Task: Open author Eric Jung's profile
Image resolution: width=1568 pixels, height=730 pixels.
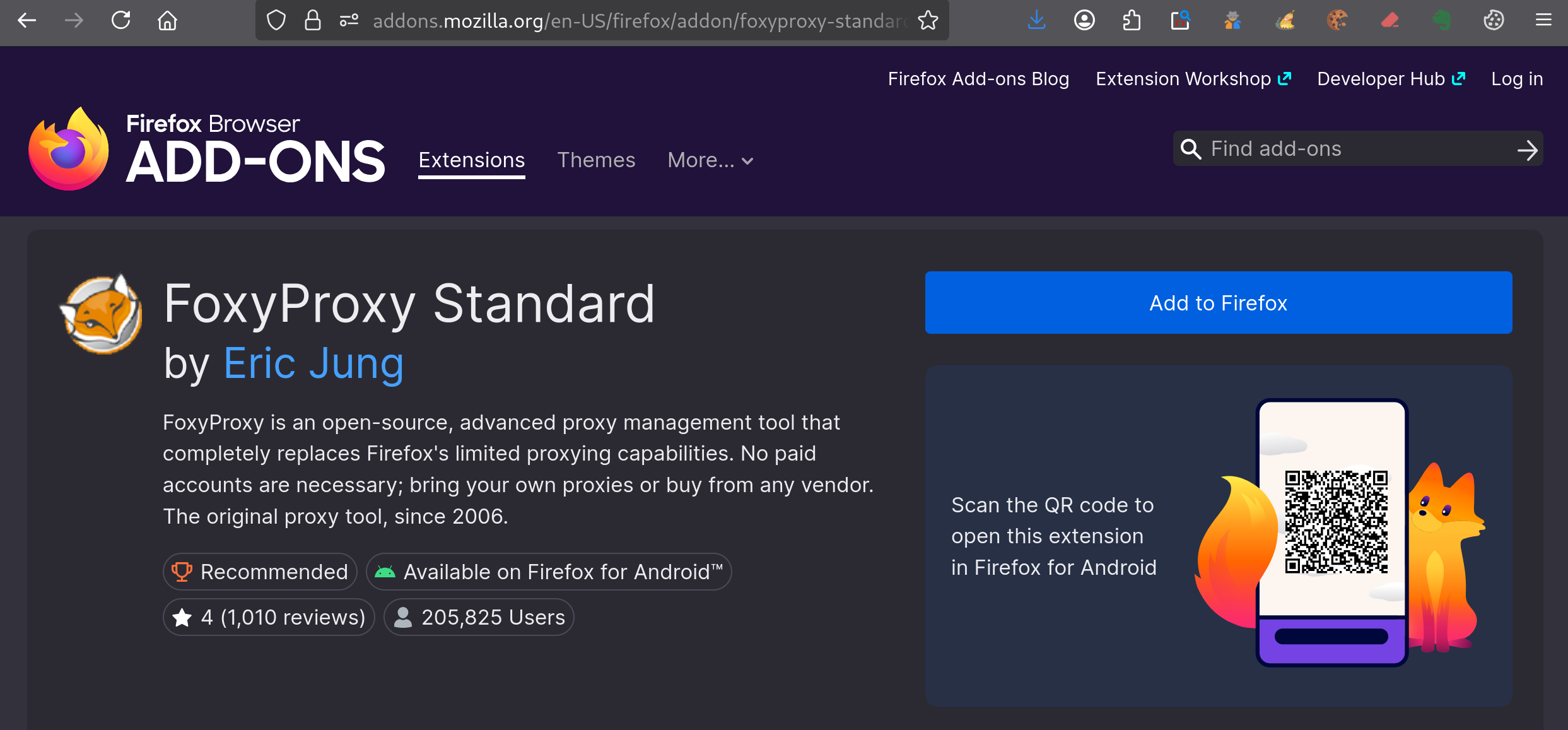Action: pos(313,364)
